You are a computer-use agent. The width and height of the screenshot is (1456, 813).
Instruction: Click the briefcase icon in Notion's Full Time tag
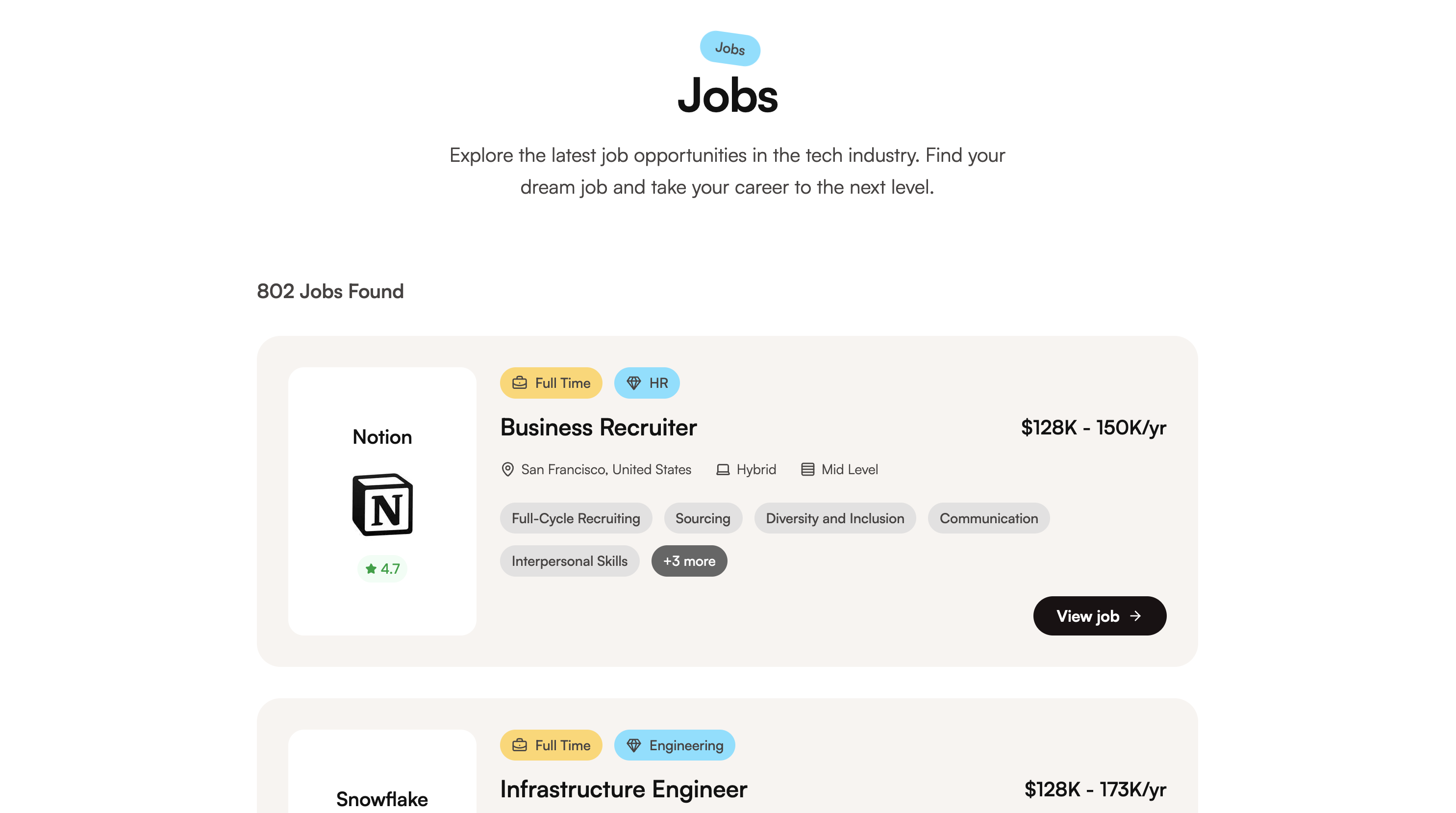click(520, 383)
